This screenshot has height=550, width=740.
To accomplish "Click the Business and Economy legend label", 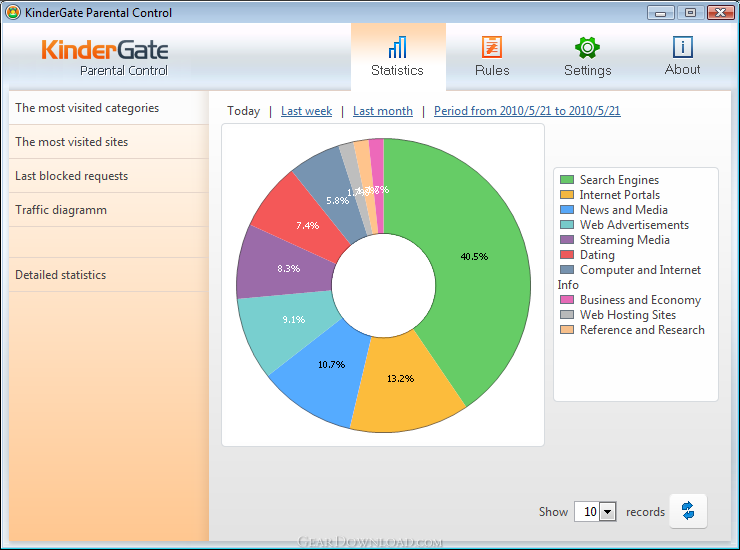I will tap(640, 300).
